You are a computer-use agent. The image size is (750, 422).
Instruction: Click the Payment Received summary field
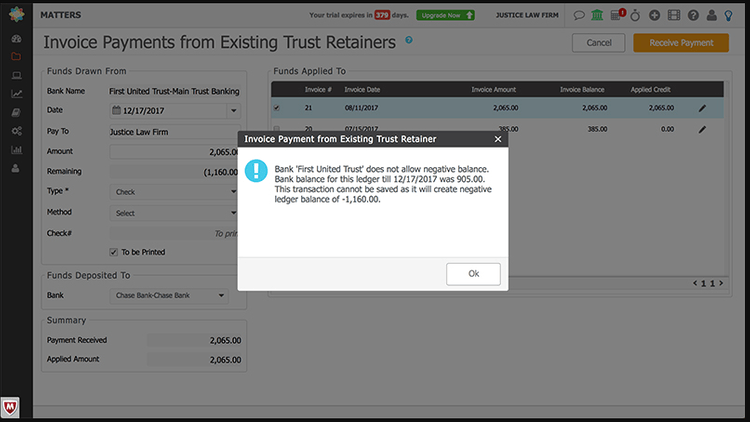[195, 340]
